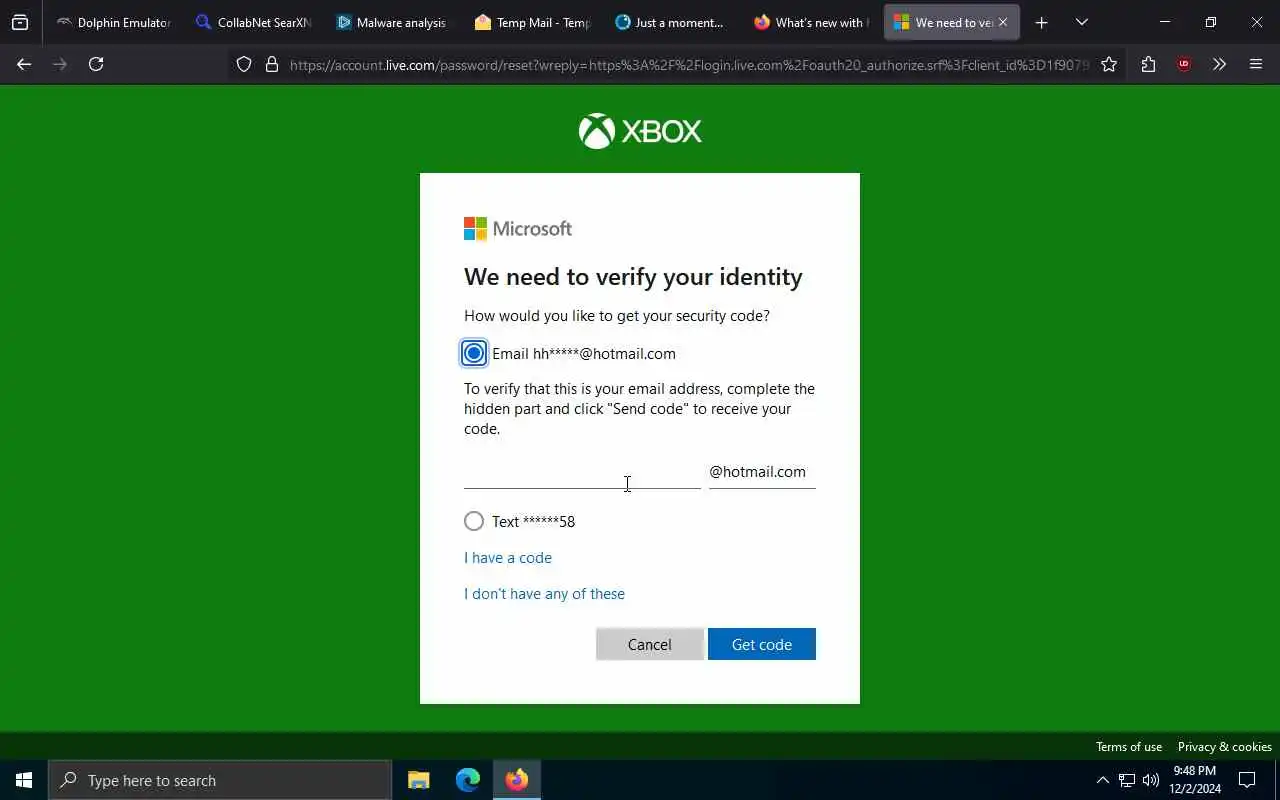Switch to Malware analysis tab
Viewport: 1280px width, 800px height.
[x=392, y=22]
